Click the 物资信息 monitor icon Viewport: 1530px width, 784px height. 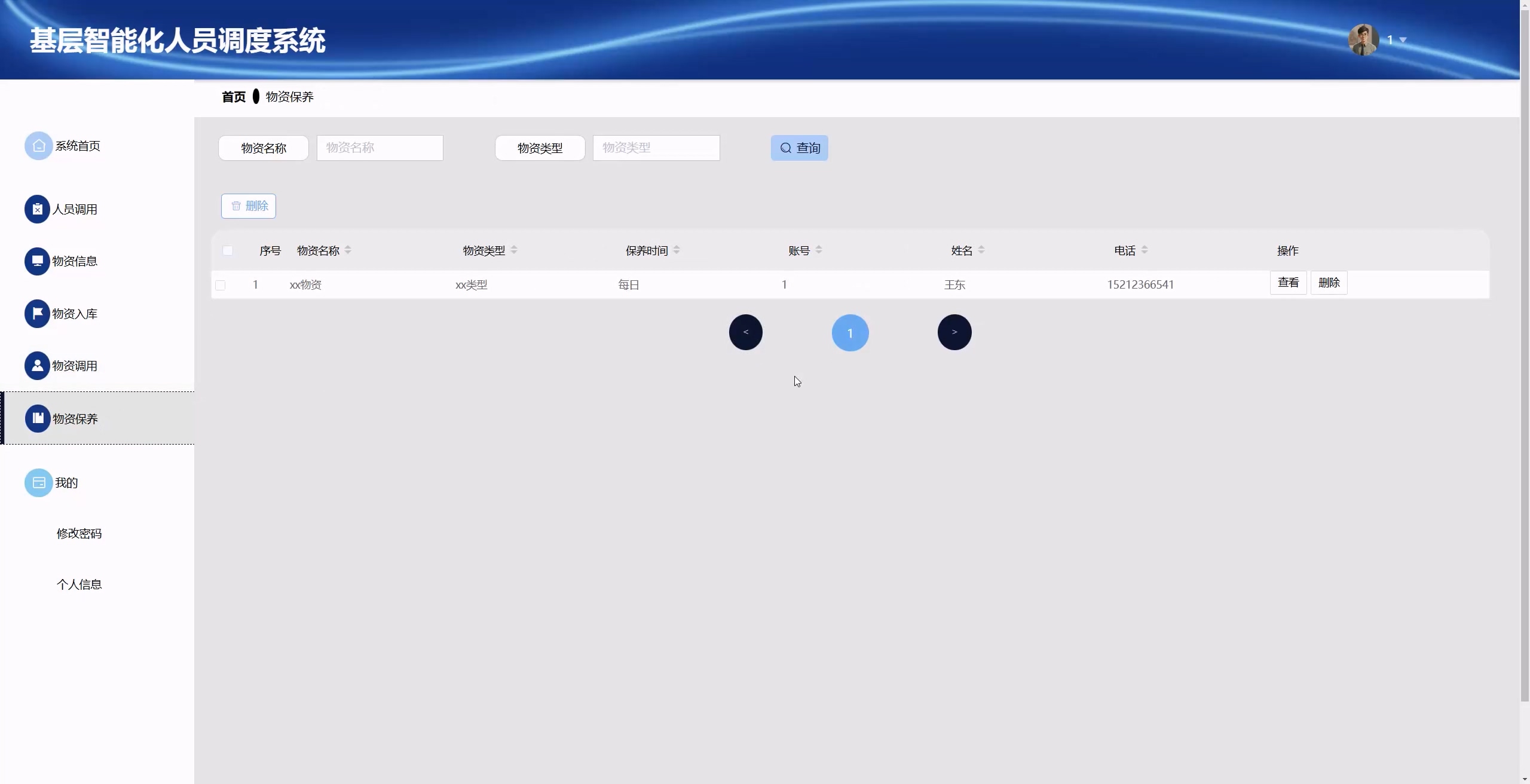pos(37,261)
